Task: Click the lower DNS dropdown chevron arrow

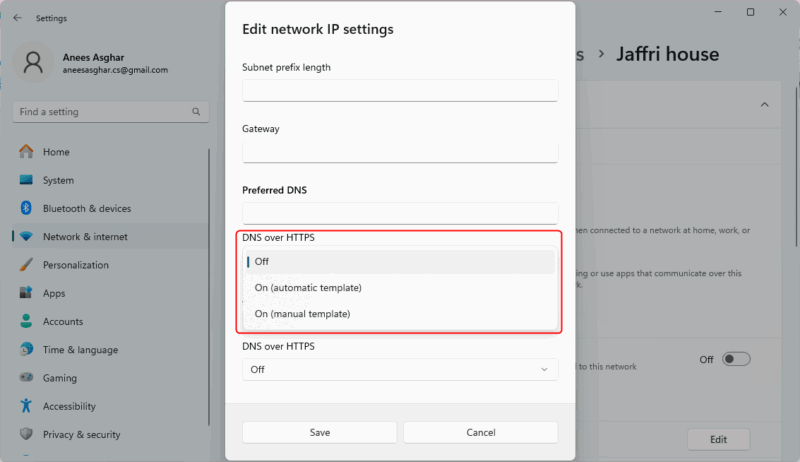Action: pyautogui.click(x=544, y=369)
